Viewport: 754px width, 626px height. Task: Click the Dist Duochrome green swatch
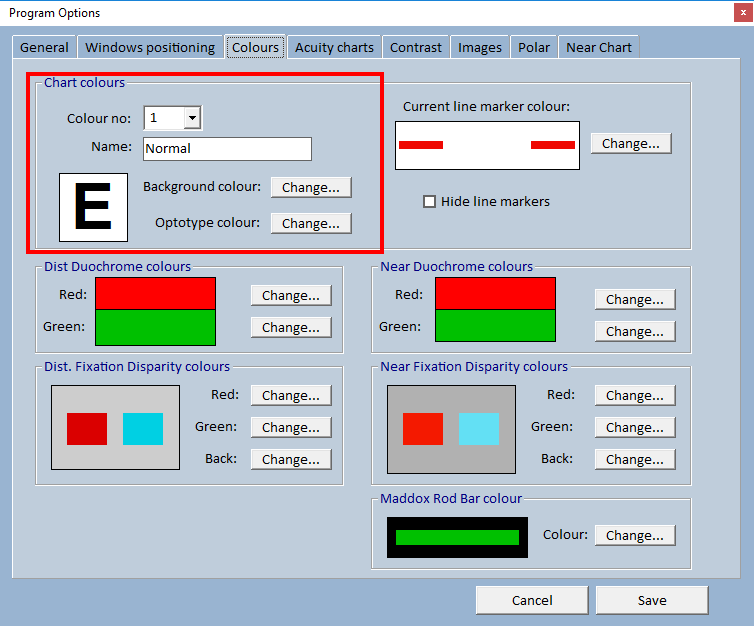coord(155,327)
